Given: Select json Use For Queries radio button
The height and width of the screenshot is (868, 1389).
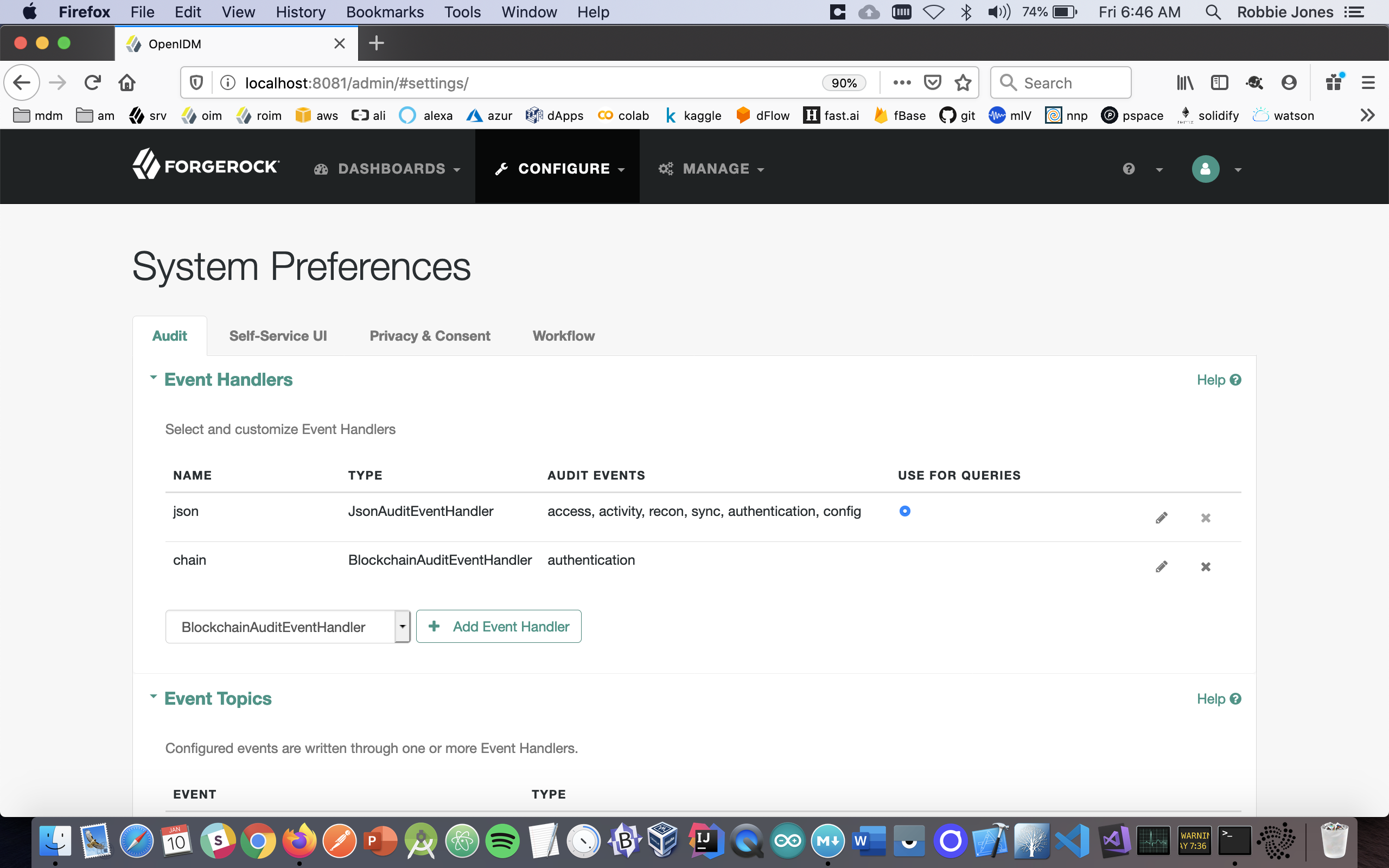Looking at the screenshot, I should [904, 511].
